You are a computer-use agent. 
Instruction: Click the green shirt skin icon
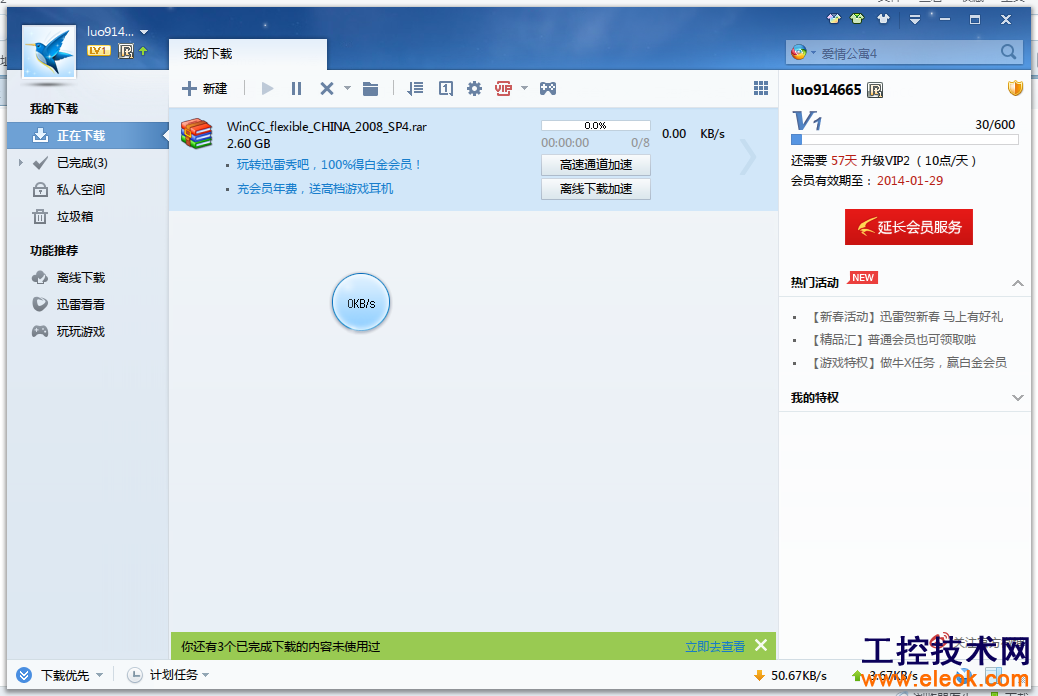click(857, 19)
